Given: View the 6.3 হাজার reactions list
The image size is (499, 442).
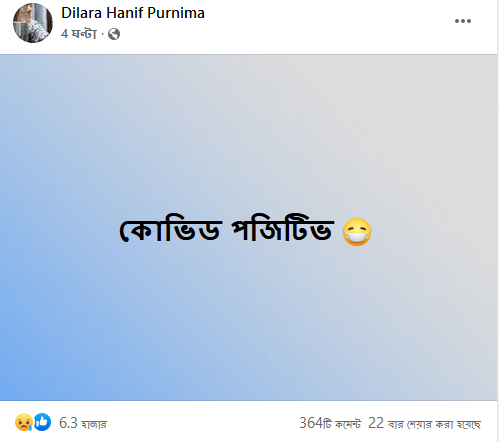Looking at the screenshot, I should (x=83, y=423).
